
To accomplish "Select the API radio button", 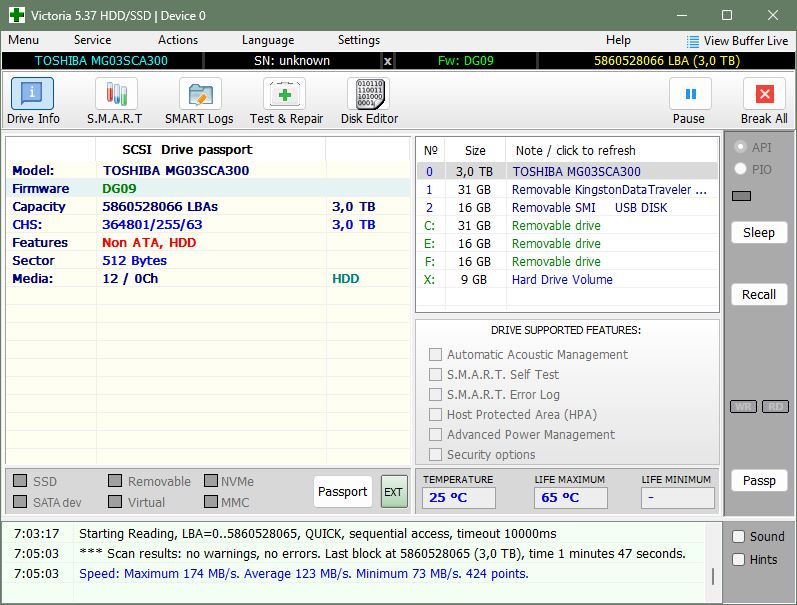I will pos(741,147).
